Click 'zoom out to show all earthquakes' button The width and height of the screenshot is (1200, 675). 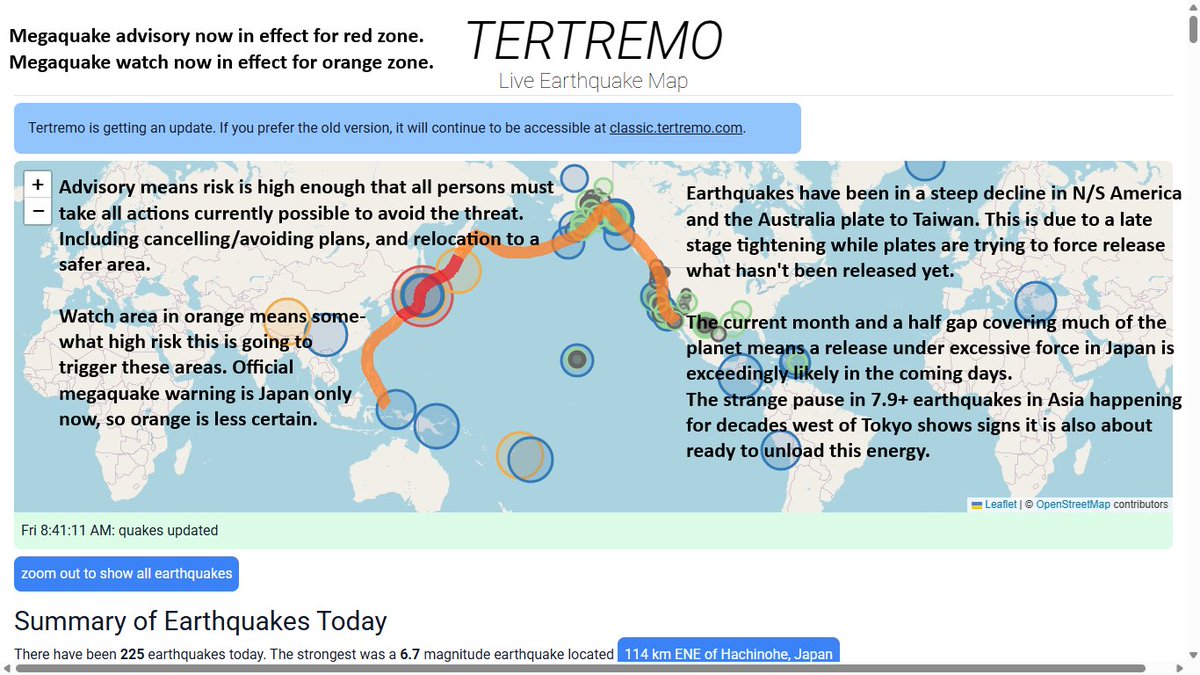pos(127,574)
